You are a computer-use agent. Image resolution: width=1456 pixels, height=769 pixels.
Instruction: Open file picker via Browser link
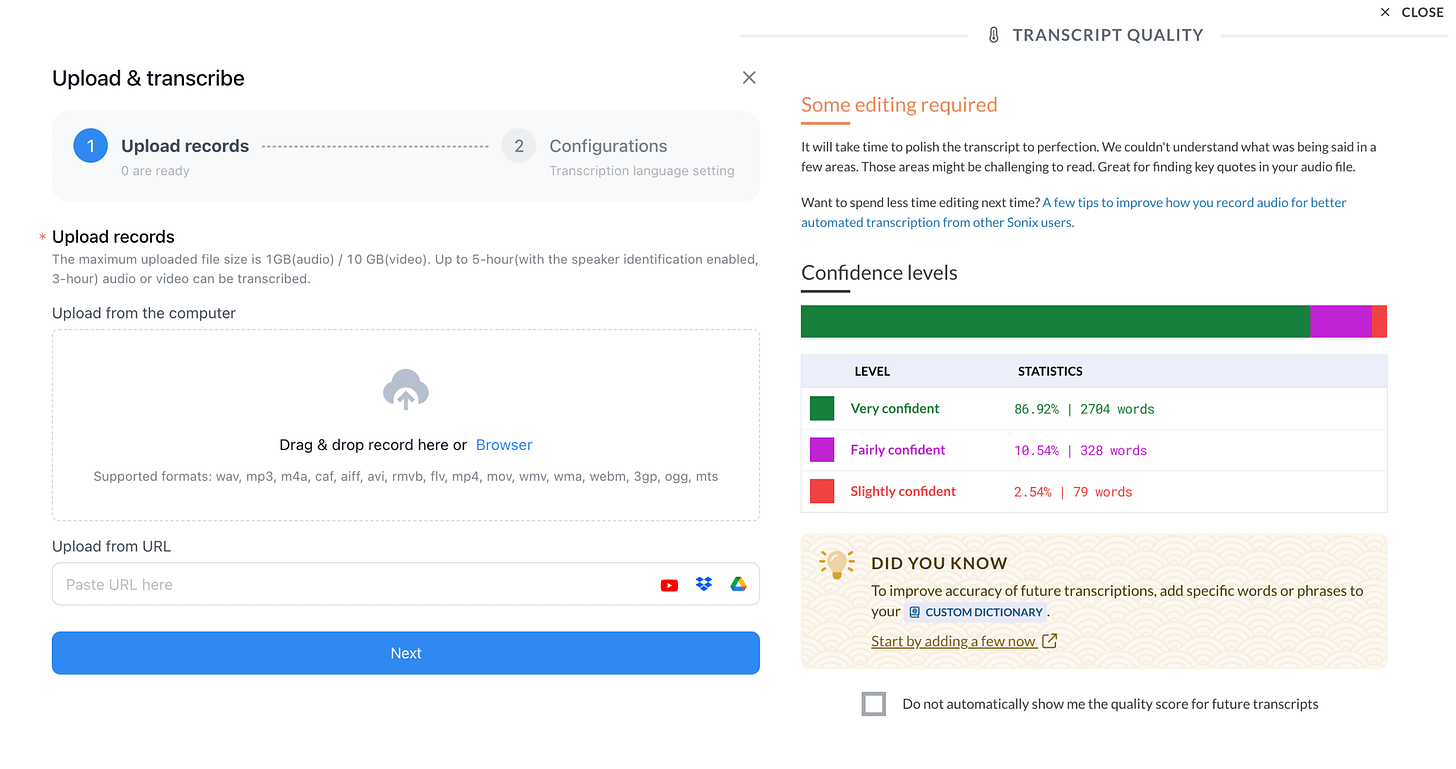504,444
